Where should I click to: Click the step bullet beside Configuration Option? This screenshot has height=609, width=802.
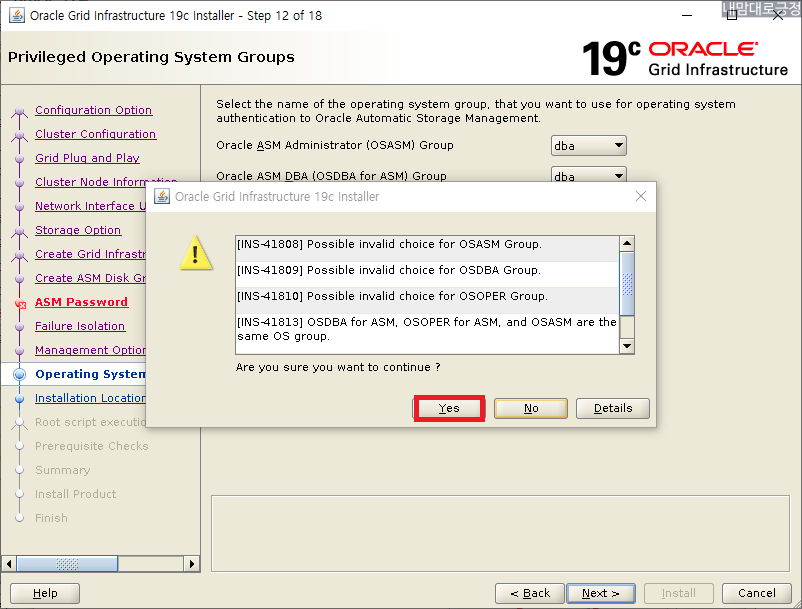click(19, 111)
